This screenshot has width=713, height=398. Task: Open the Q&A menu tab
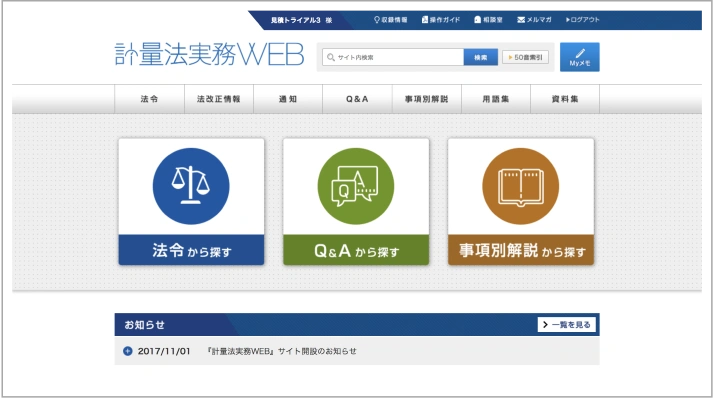(x=357, y=99)
